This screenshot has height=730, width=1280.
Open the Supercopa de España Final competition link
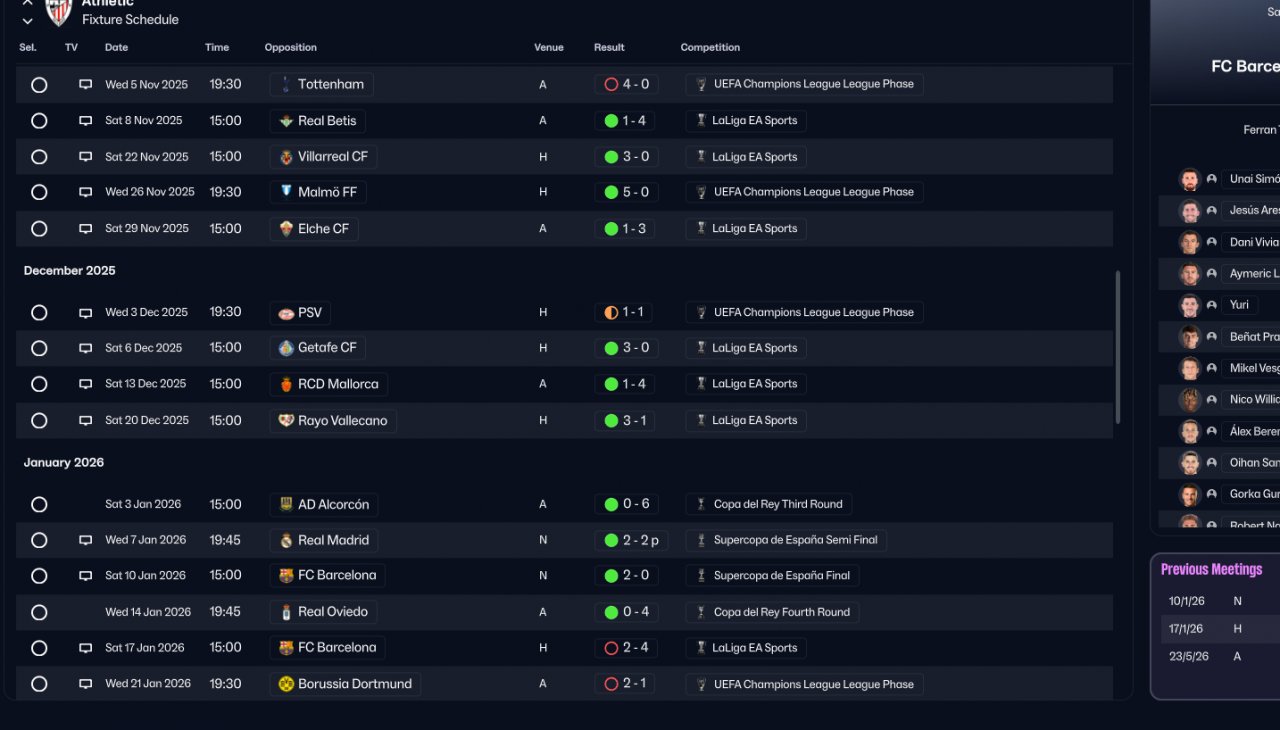(x=781, y=576)
